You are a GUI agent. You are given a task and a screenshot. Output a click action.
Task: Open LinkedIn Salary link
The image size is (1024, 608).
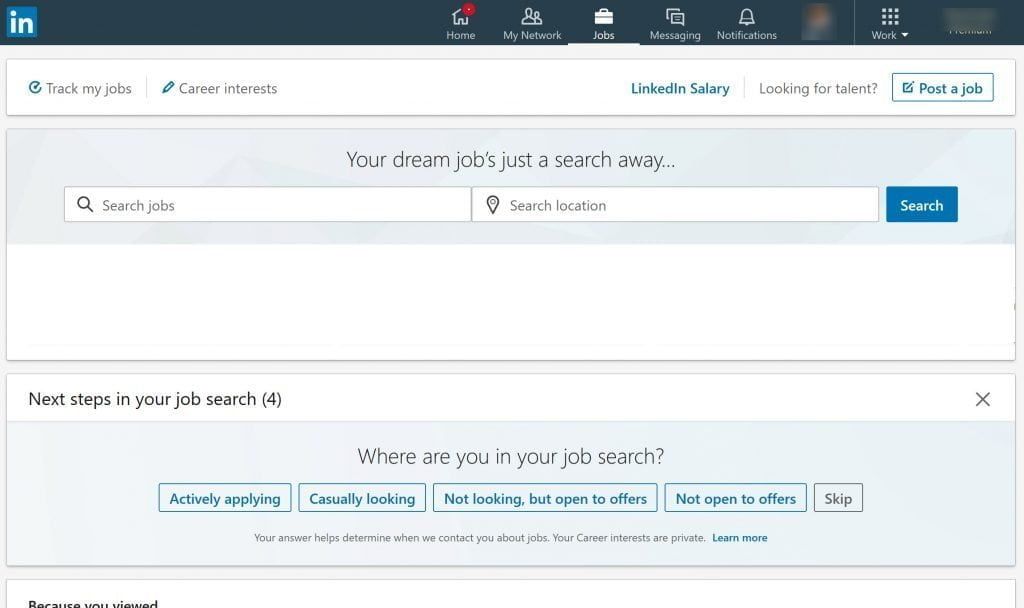[x=680, y=88]
